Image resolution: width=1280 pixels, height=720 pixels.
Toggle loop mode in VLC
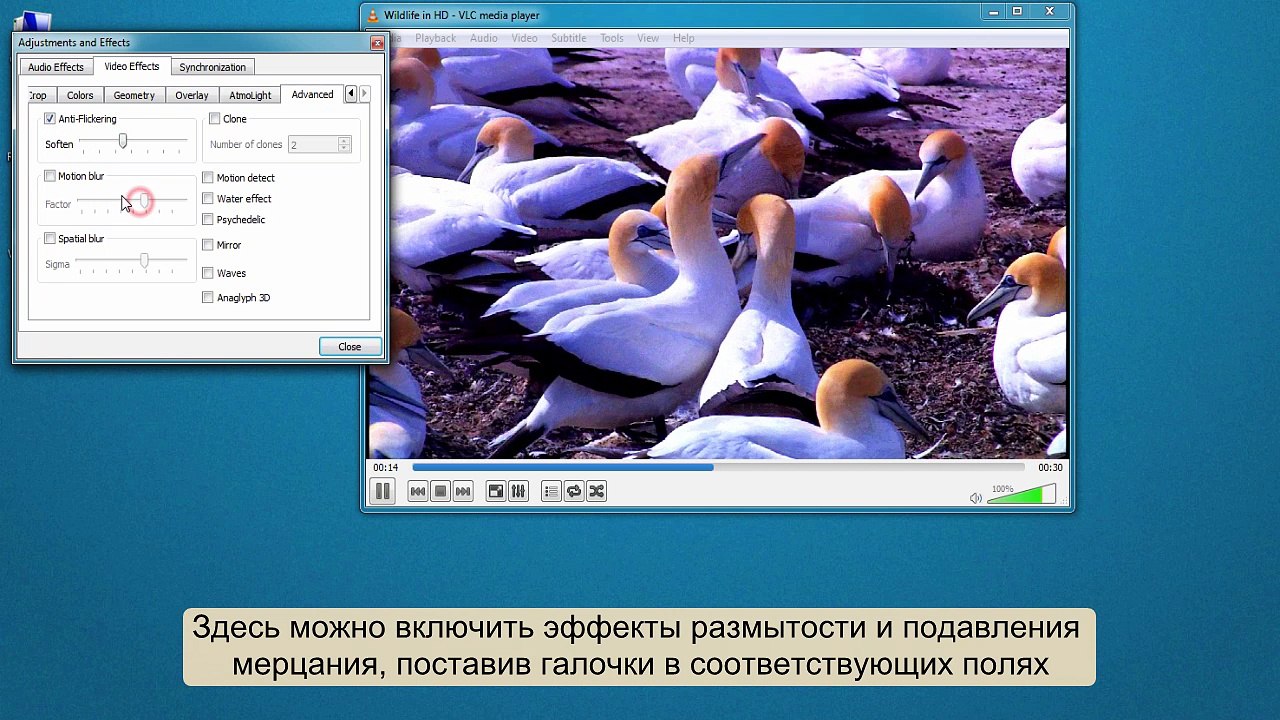574,491
